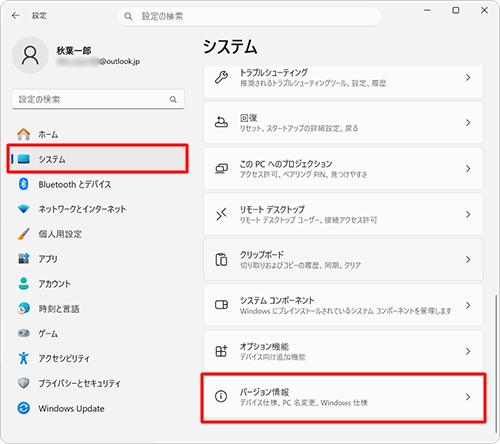Viewport: 500px width, 444px height.
Task: Select ゲーム in the sidebar
Action: [x=98, y=333]
